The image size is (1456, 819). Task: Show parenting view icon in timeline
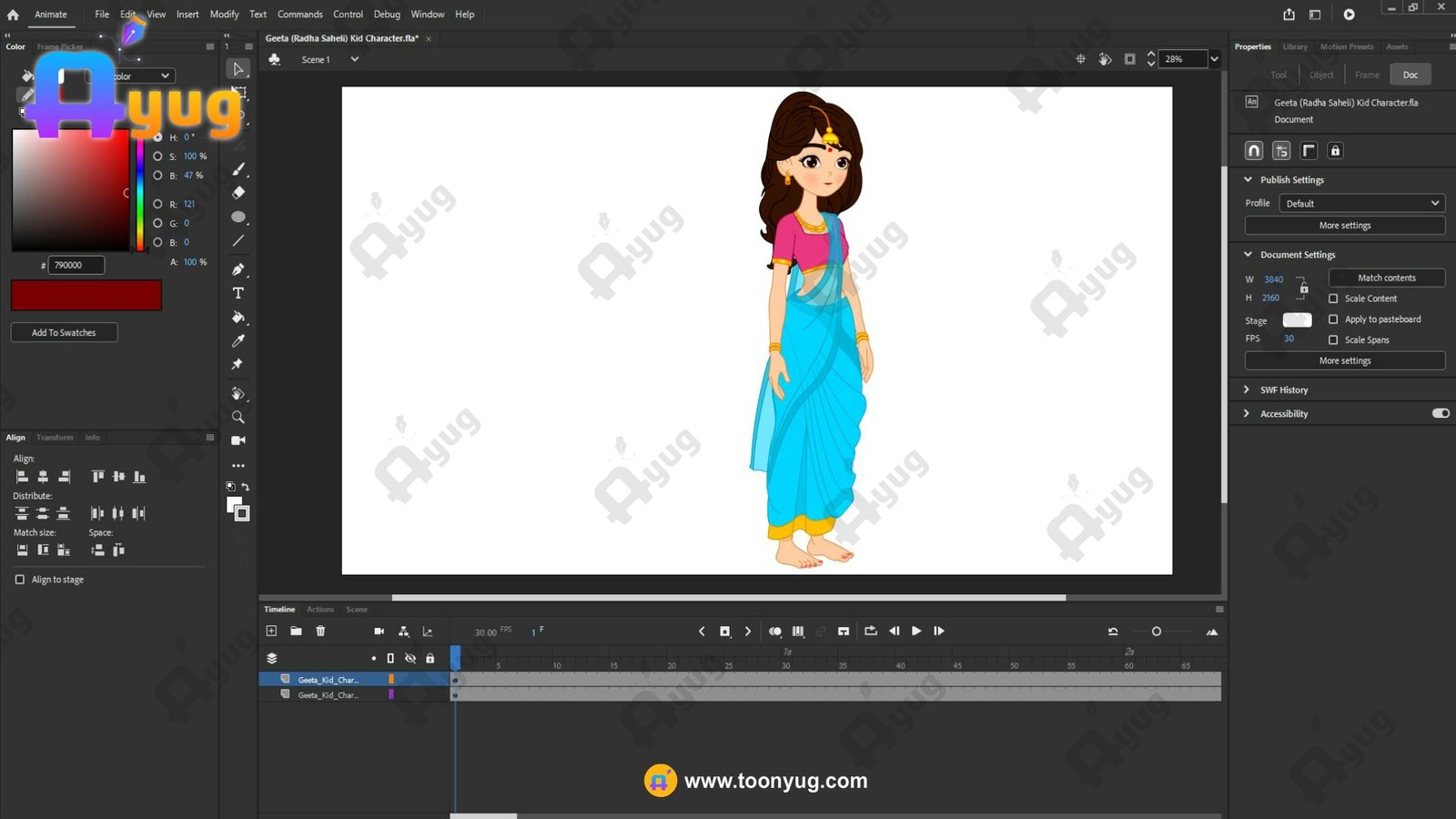click(403, 631)
